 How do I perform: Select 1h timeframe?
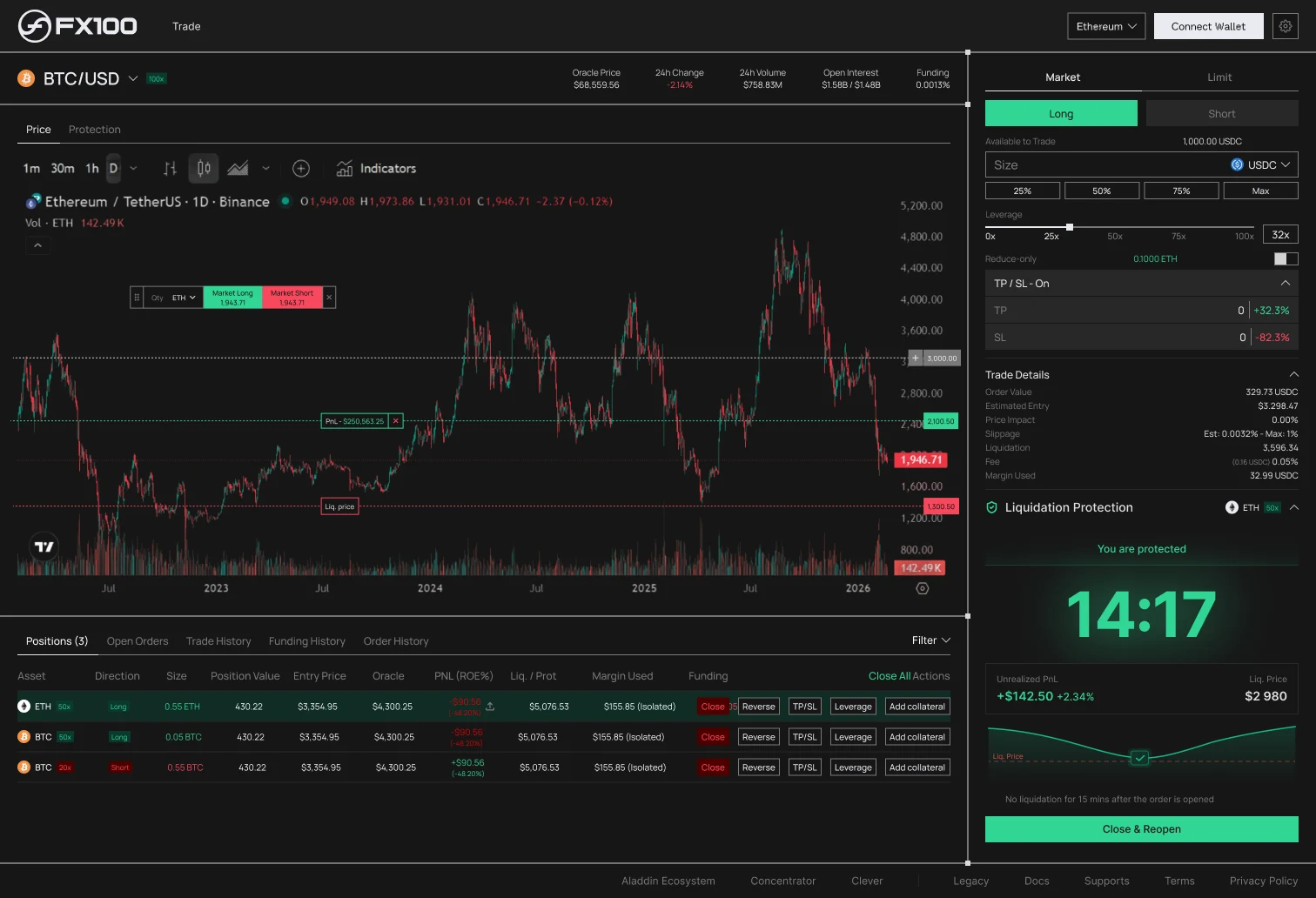point(92,168)
